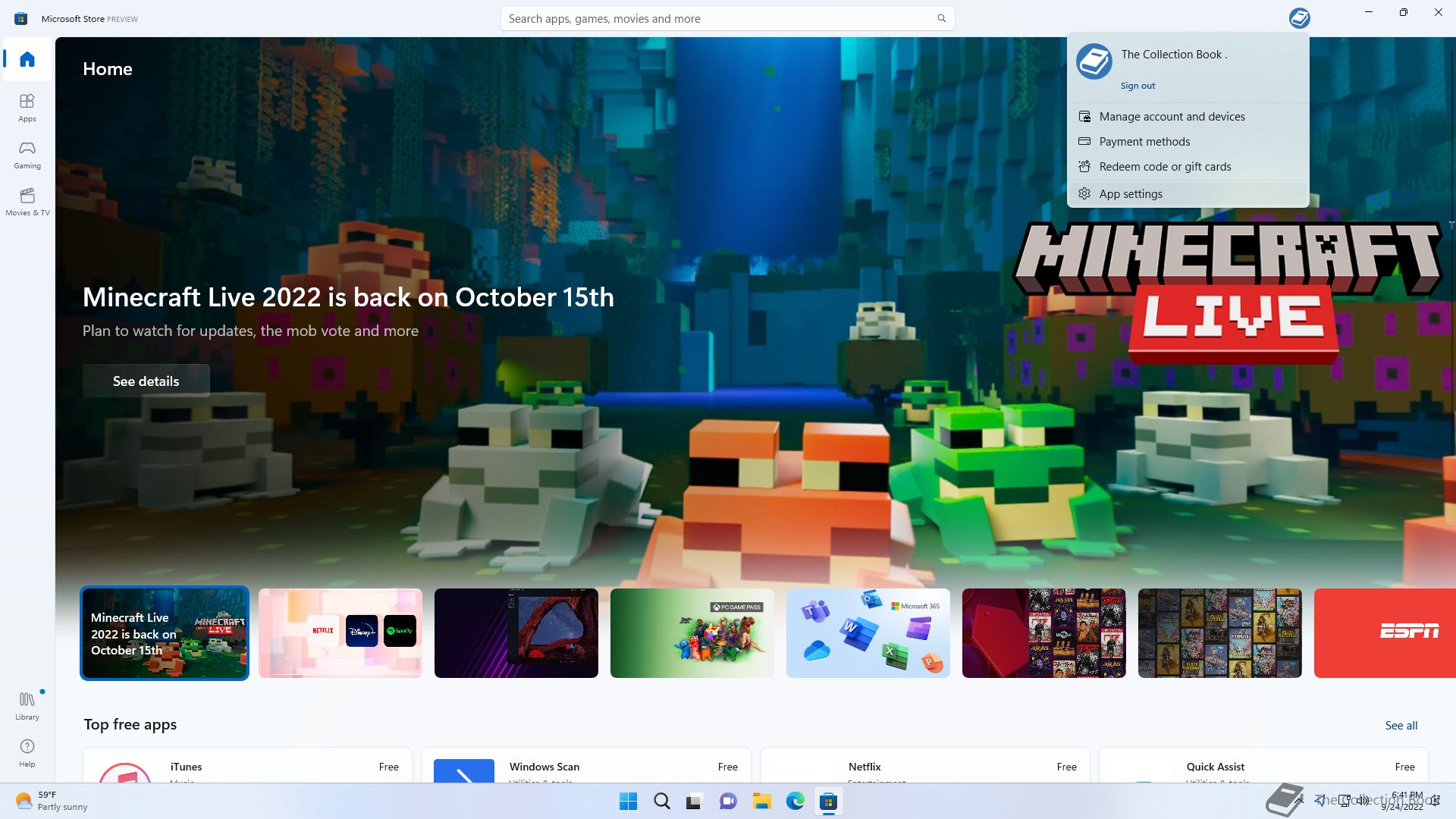Click the taskbar clock showing 9/24/2022
The image size is (1456, 819).
point(1403,802)
